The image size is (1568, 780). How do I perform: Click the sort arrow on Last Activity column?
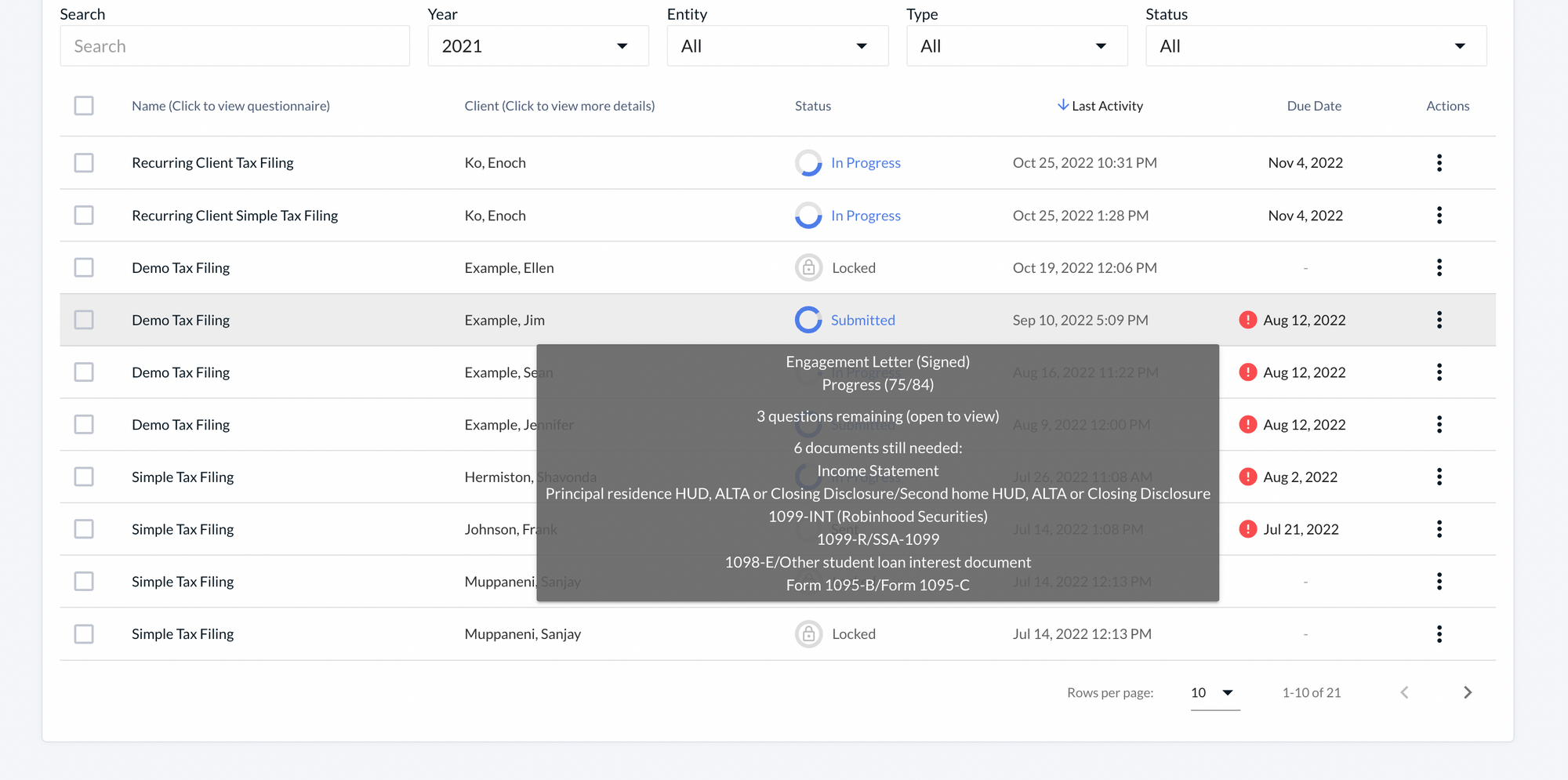tap(1063, 105)
